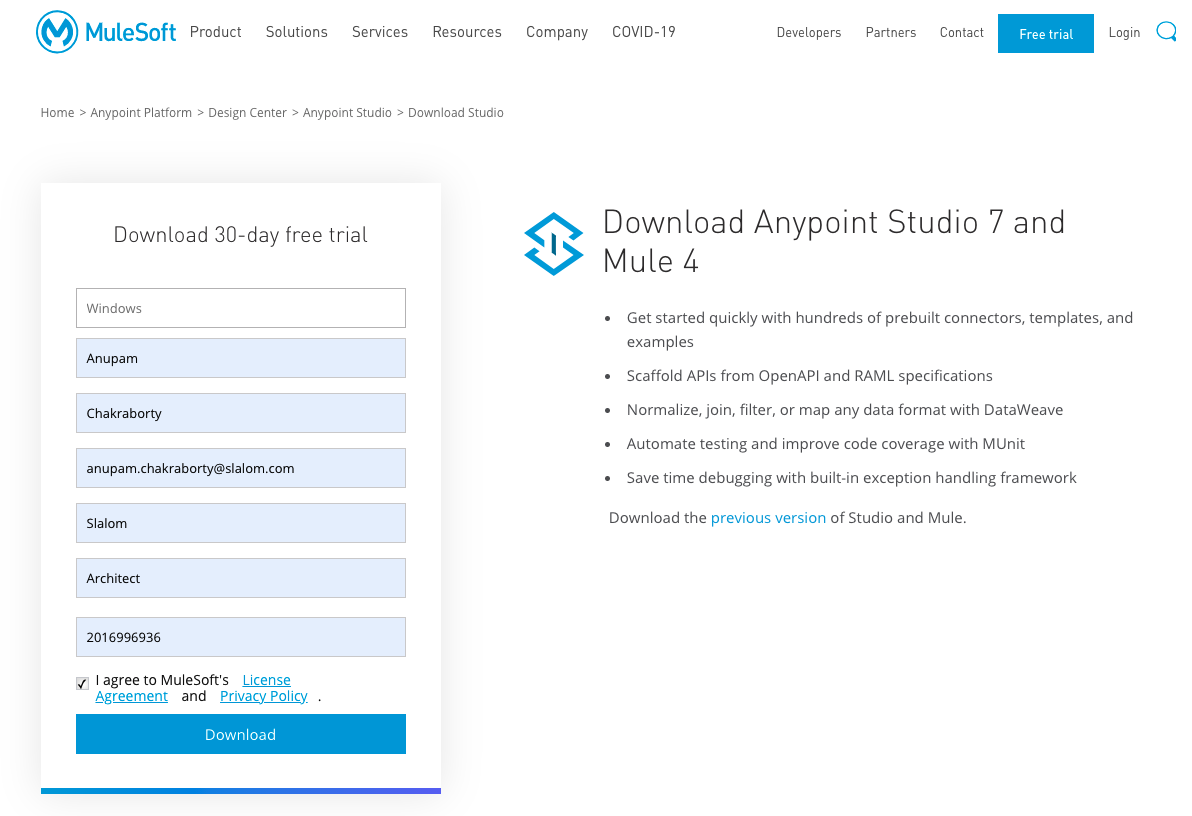Image resolution: width=1192 pixels, height=816 pixels.
Task: Click the phone number input field
Action: click(240, 637)
